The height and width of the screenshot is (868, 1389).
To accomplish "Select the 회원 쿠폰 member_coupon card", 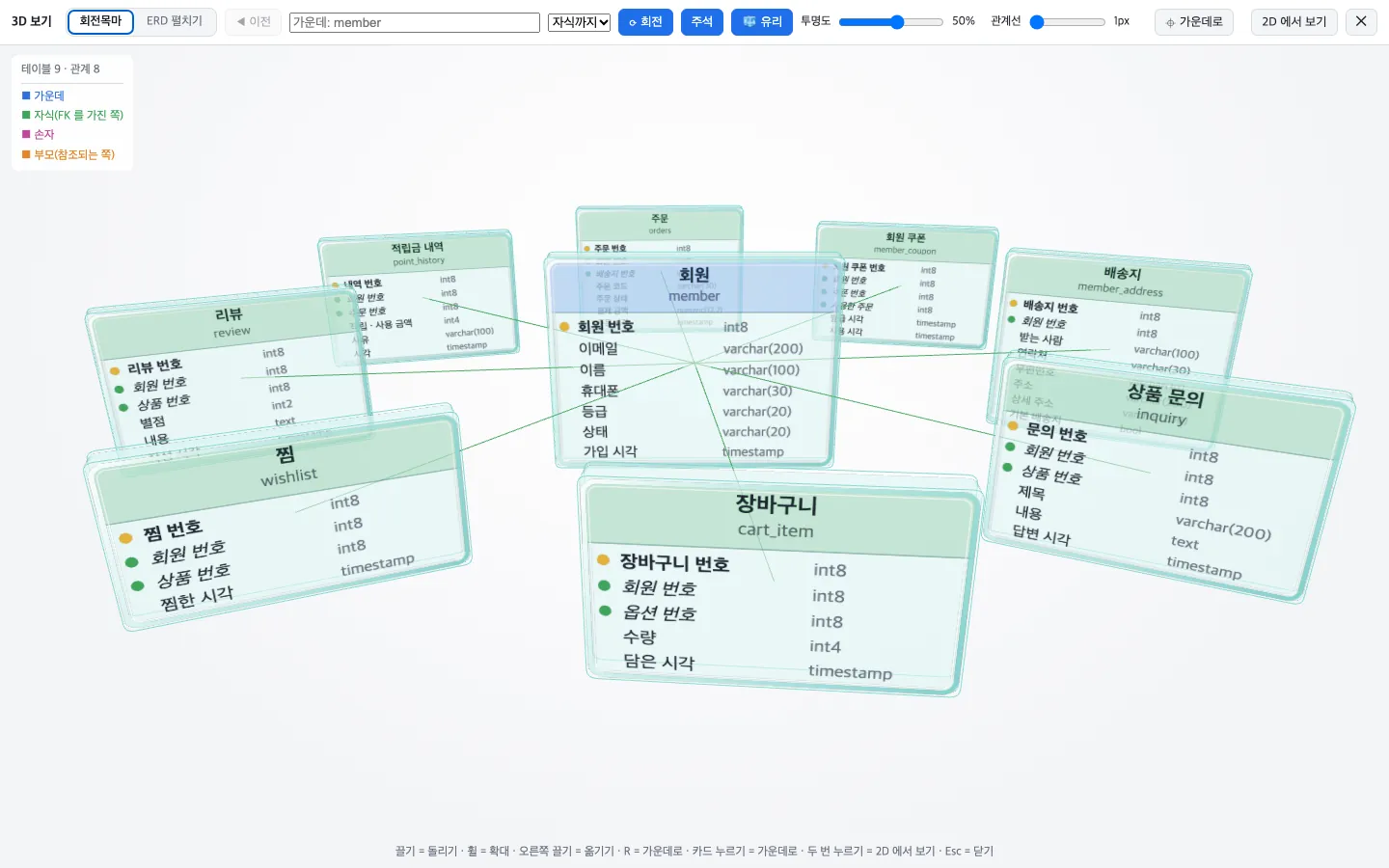I will click(904, 285).
